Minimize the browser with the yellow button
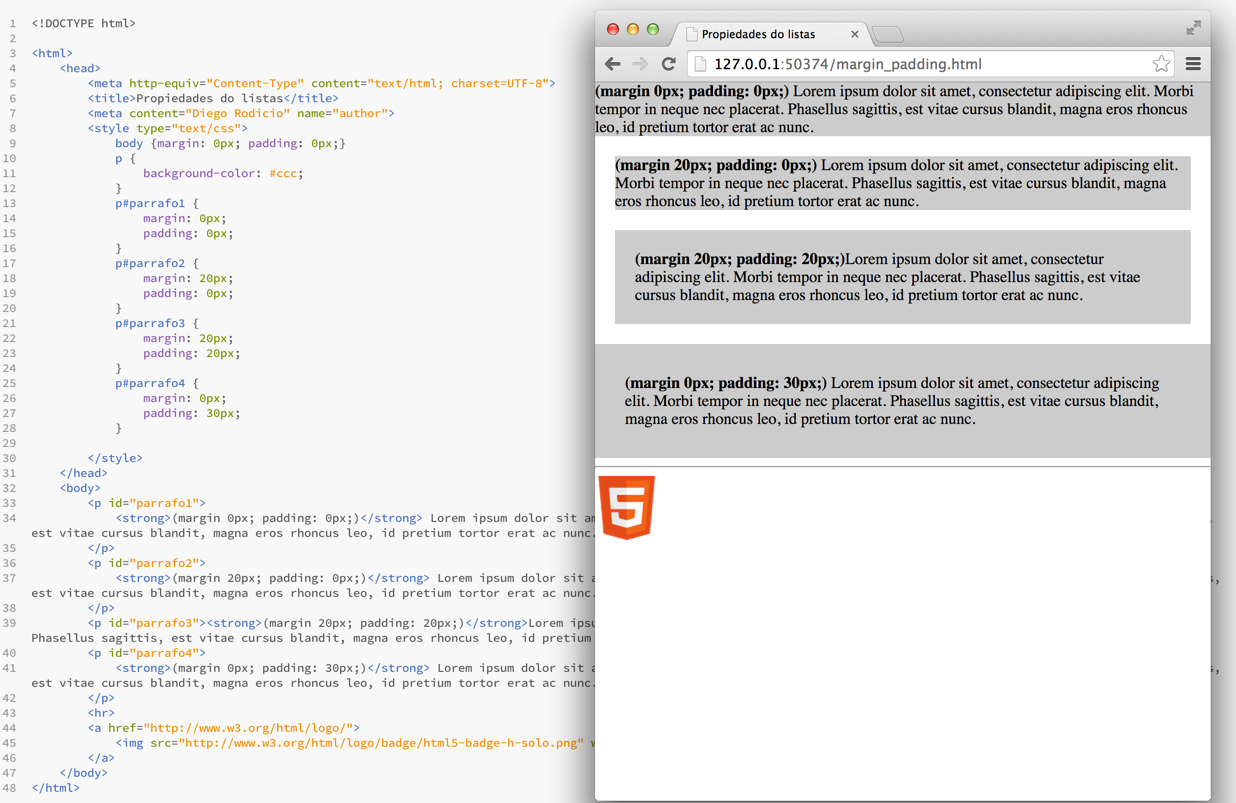1236x803 pixels. [x=633, y=29]
